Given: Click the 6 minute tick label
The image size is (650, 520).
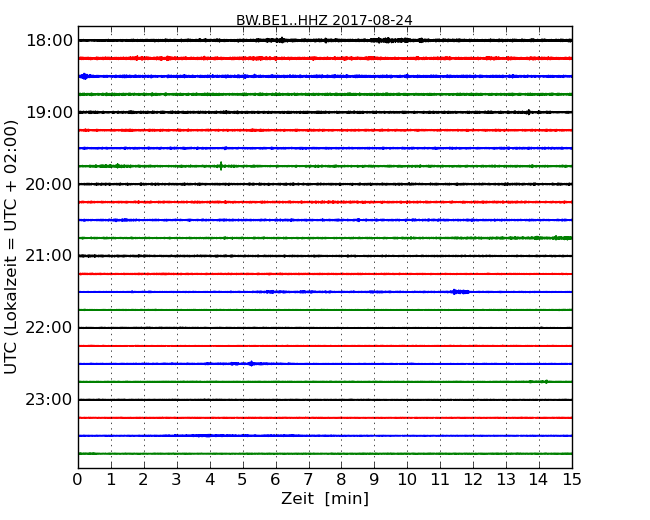Looking at the screenshot, I should pyautogui.click(x=276, y=480).
